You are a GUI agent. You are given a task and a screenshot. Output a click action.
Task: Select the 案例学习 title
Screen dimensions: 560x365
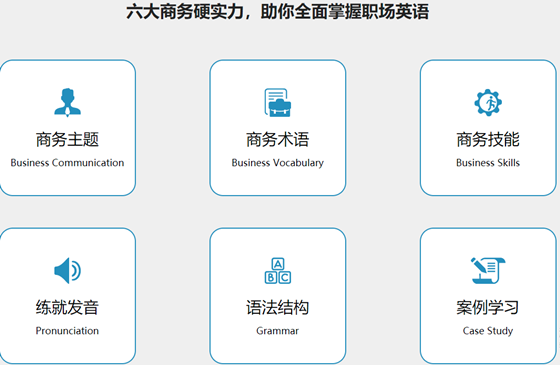click(488, 307)
